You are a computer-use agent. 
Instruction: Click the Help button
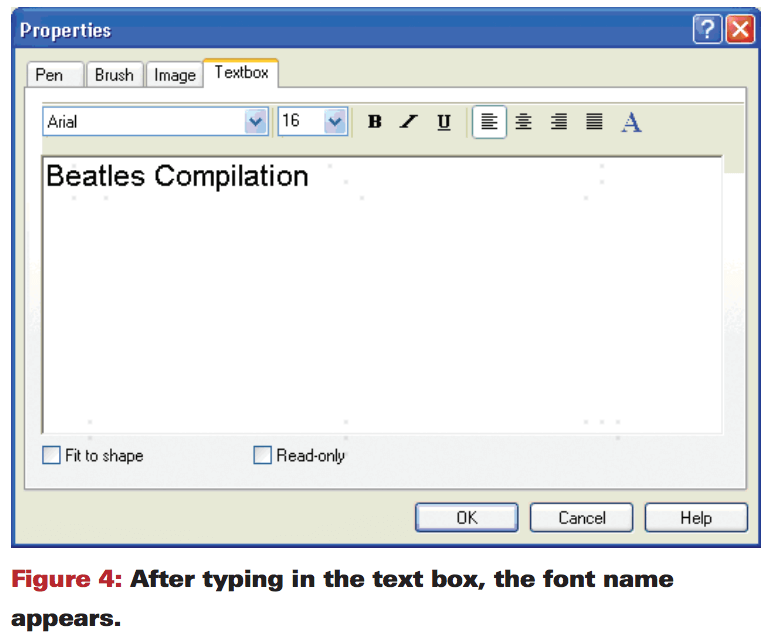click(x=696, y=517)
